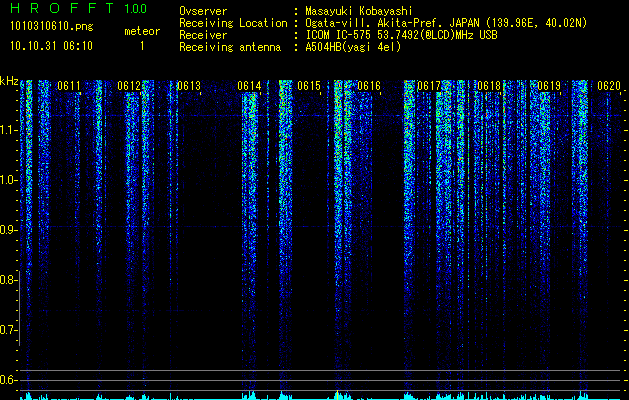
Task: Click the 0612 time marker
Action: (x=129, y=86)
